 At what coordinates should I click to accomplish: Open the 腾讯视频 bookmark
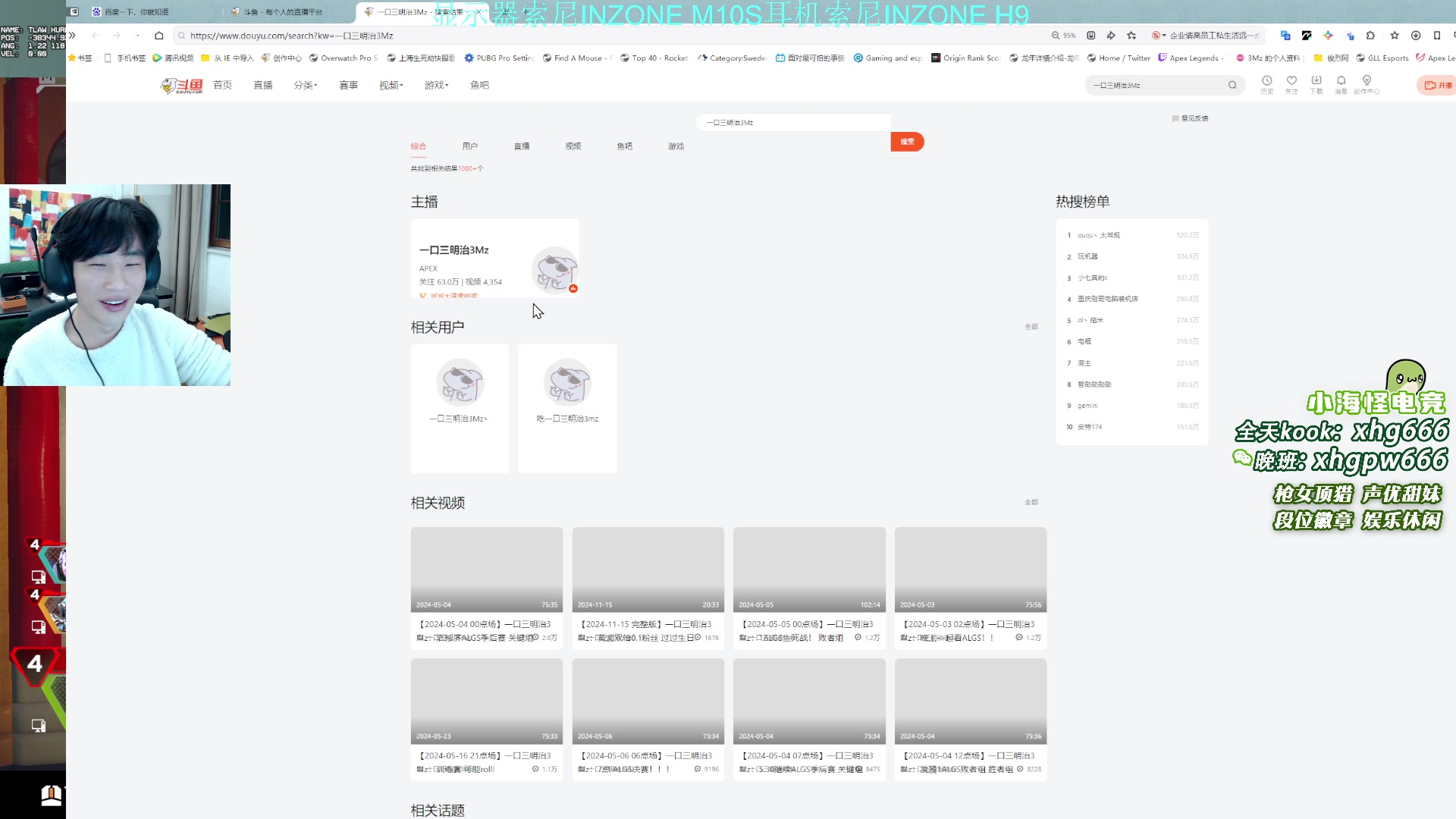click(173, 58)
